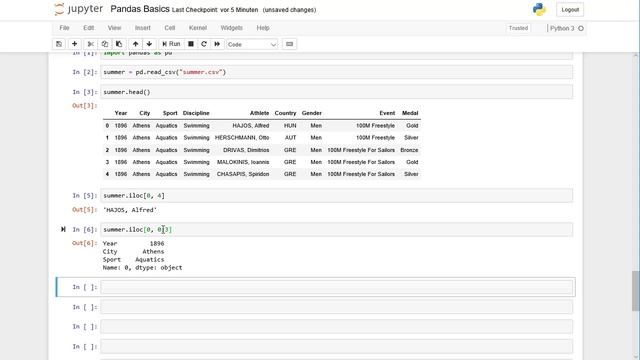Click the Medal column header
This screenshot has width=640, height=360.
[x=410, y=113]
